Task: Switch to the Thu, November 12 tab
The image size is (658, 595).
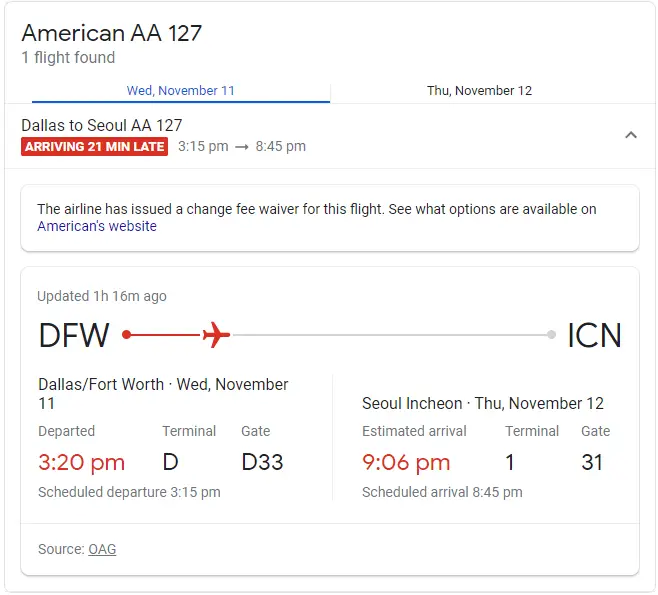Action: [x=479, y=91]
